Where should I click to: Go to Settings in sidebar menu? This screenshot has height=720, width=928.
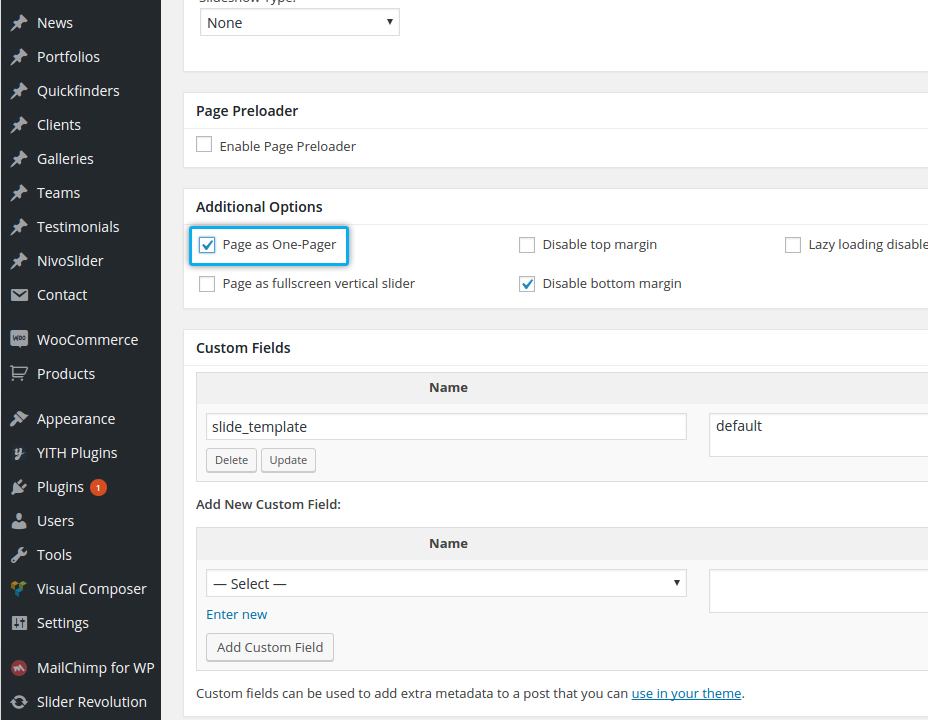[x=62, y=623]
